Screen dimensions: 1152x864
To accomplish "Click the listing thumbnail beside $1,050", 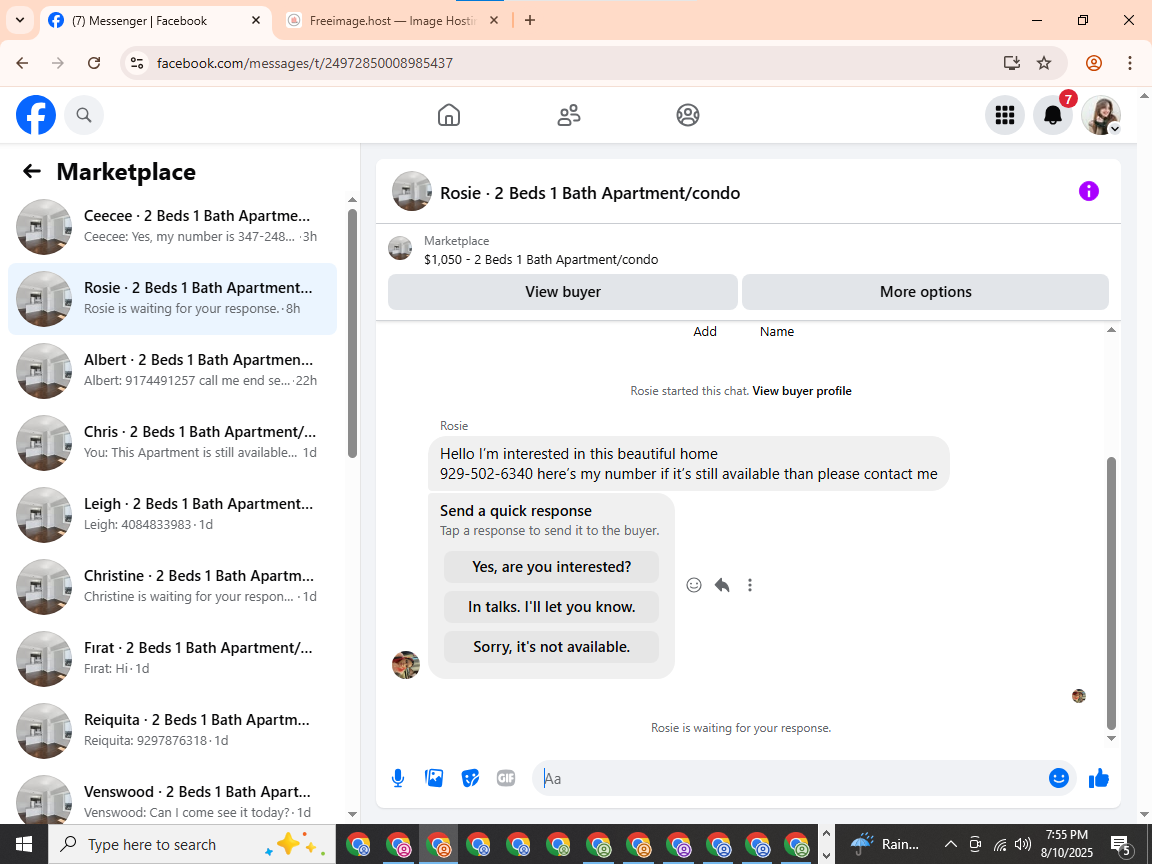I will pyautogui.click(x=400, y=248).
